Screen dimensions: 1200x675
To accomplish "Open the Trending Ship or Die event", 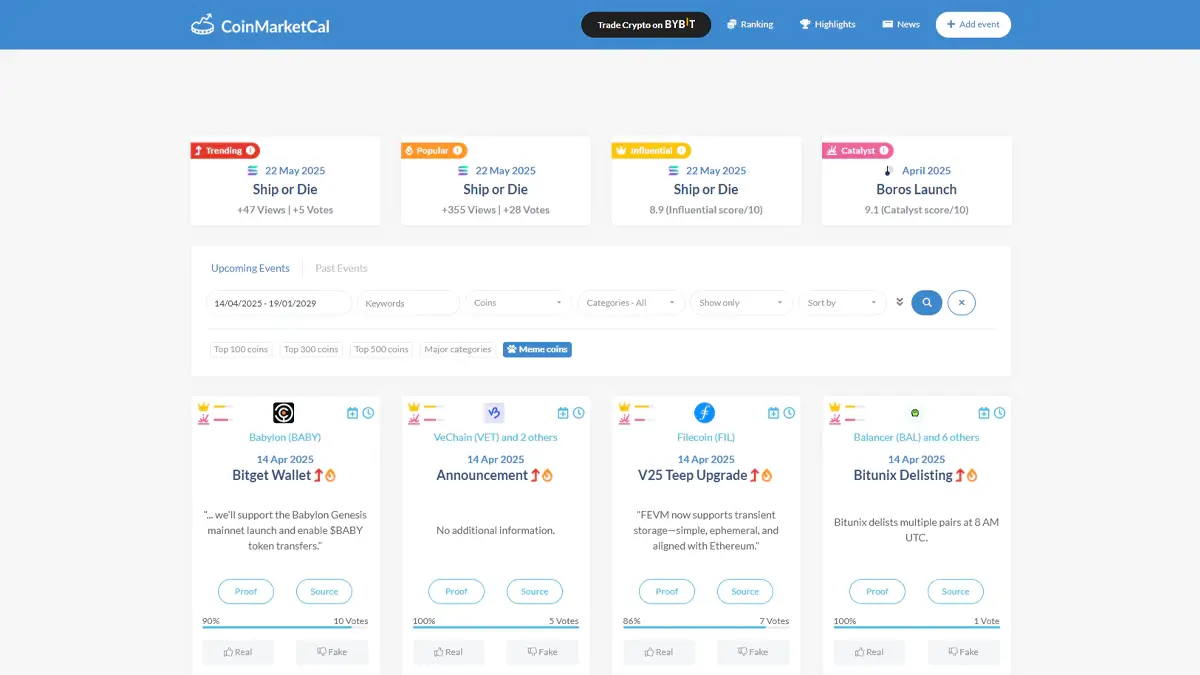I will coord(285,189).
